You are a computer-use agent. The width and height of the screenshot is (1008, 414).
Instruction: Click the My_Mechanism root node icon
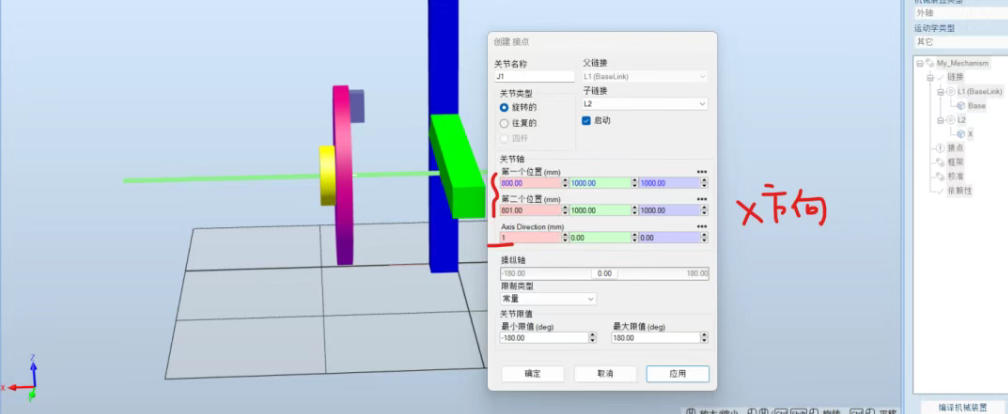pos(929,63)
